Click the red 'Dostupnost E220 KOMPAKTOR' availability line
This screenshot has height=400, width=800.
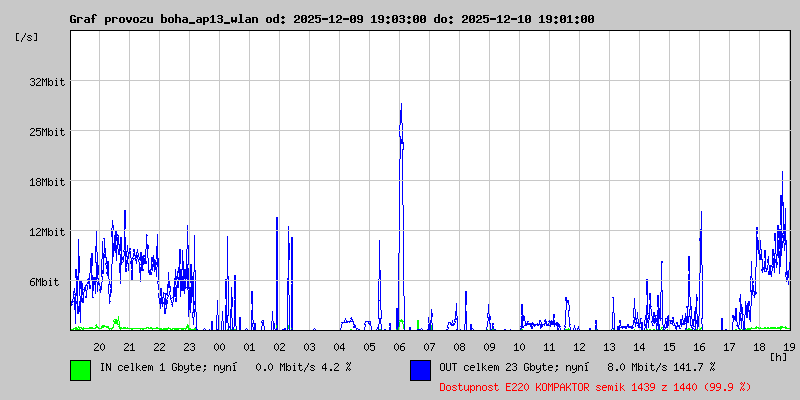[595, 388]
